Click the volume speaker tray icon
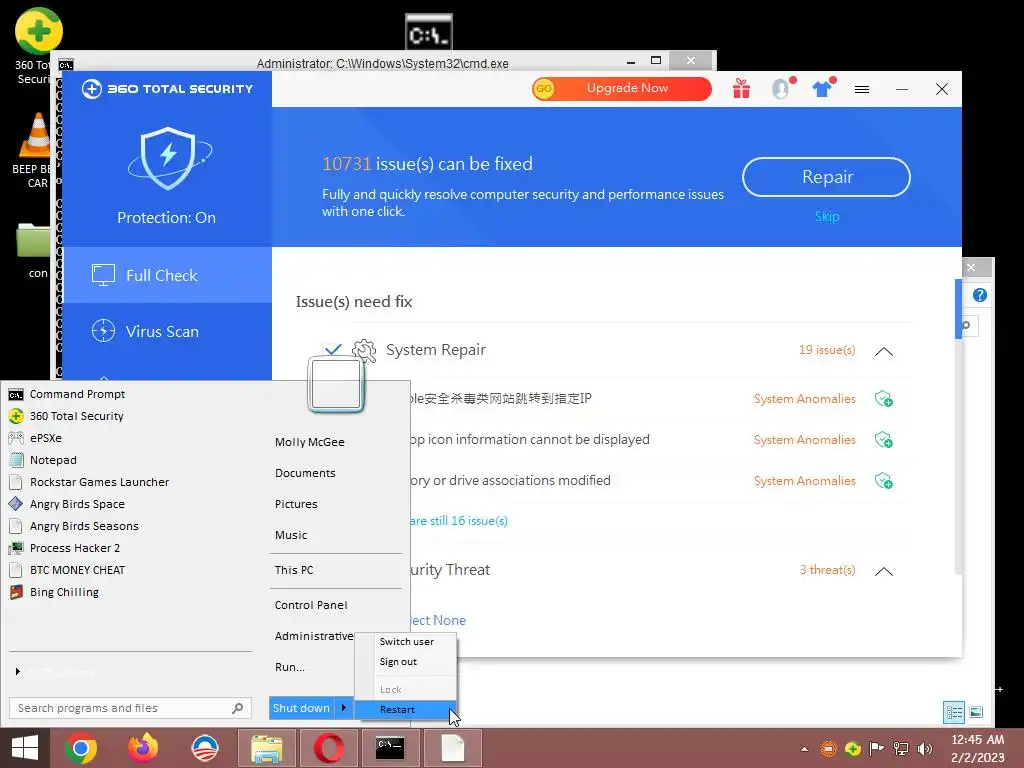The width and height of the screenshot is (1024, 768). [x=925, y=749]
